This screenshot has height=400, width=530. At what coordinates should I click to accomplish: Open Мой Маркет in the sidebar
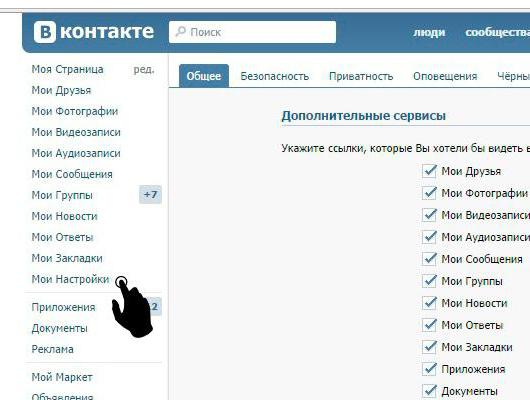tap(62, 377)
